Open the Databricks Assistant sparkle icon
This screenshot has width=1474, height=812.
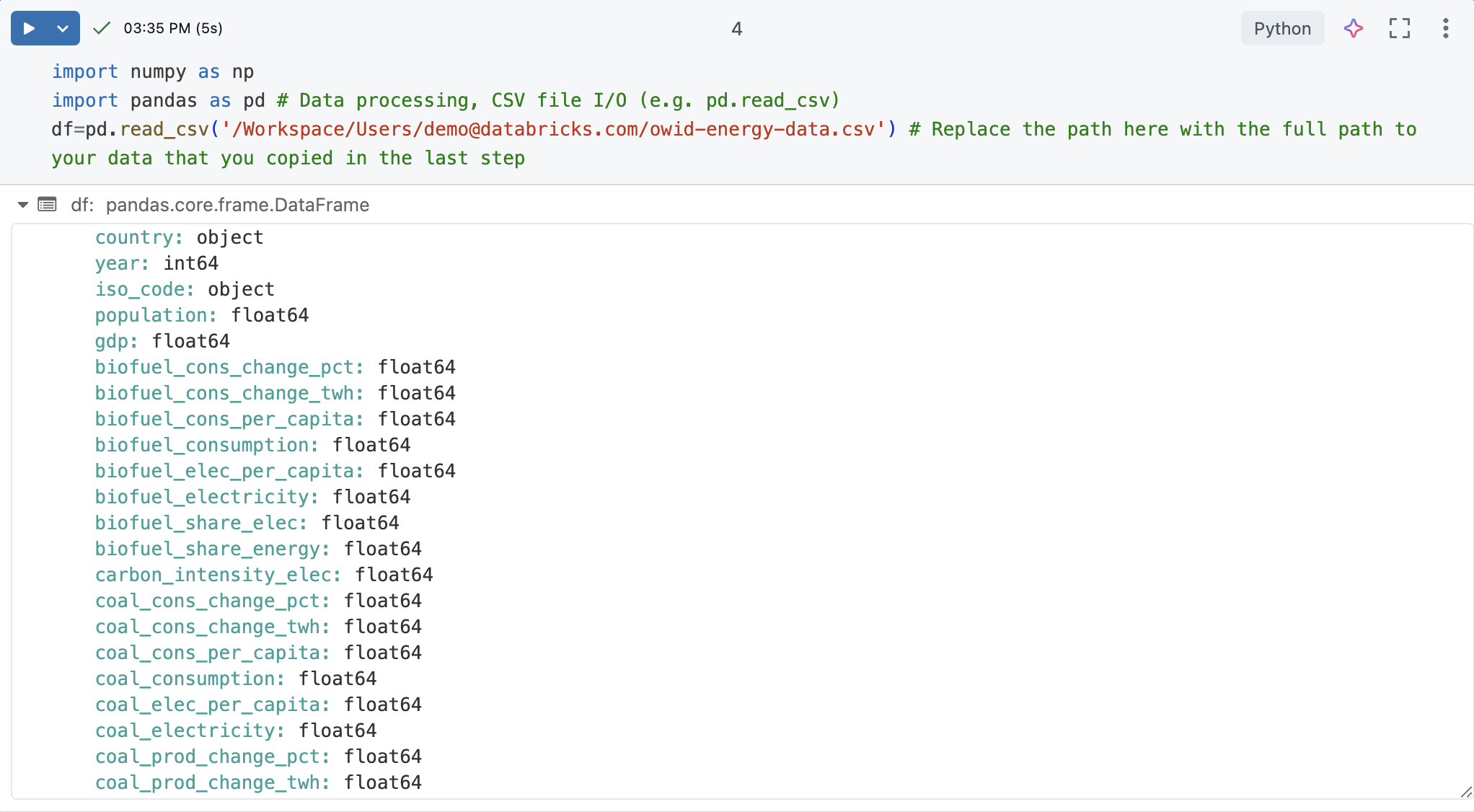(x=1353, y=28)
